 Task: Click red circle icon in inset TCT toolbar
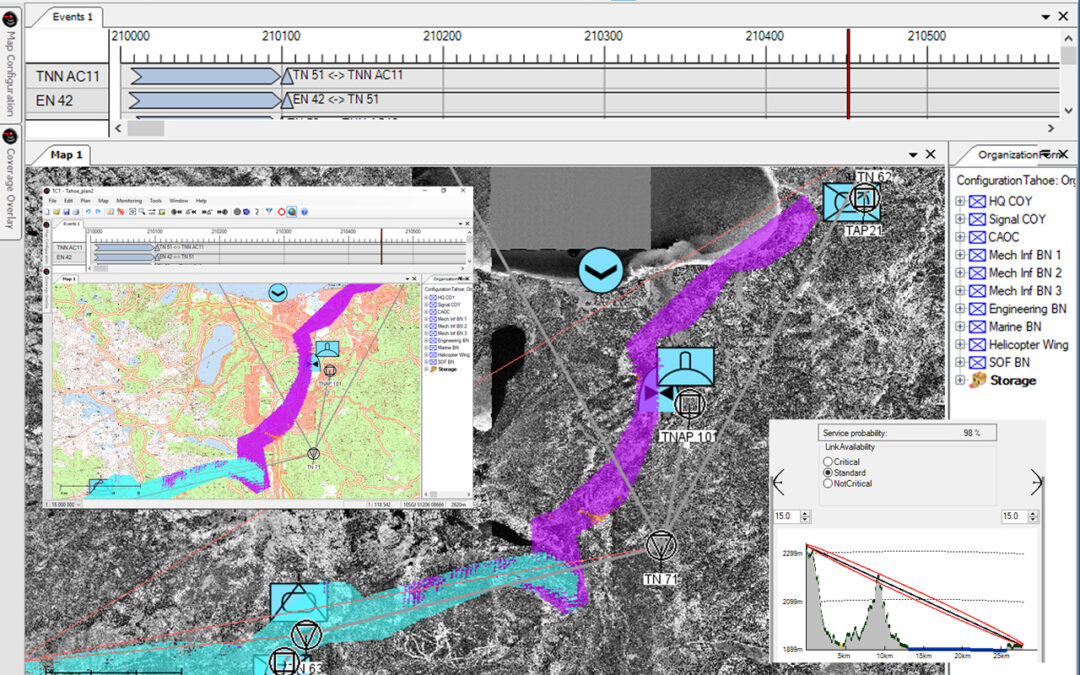pyautogui.click(x=281, y=211)
